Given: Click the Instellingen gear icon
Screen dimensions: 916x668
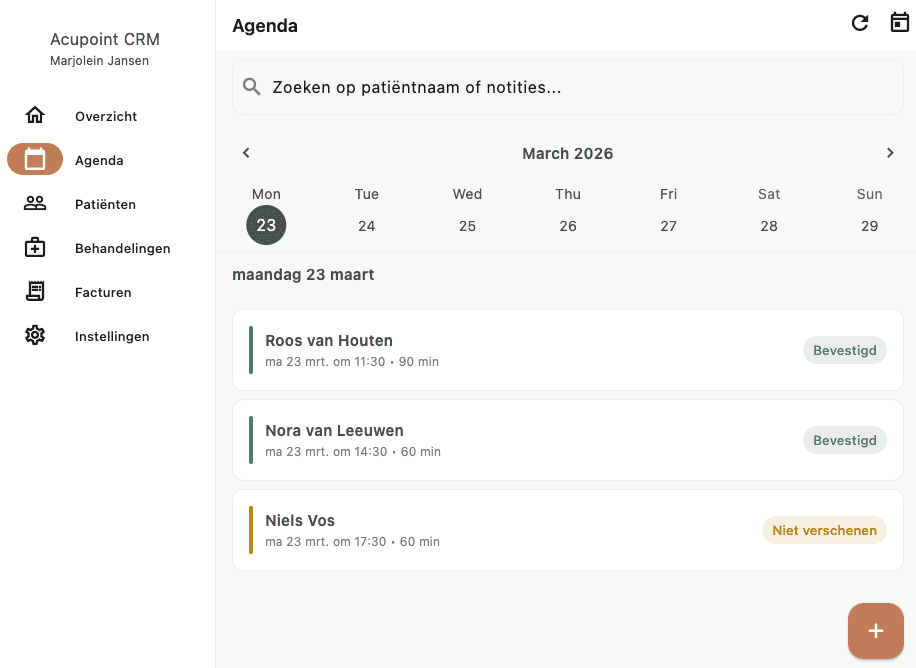Looking at the screenshot, I should 35,336.
